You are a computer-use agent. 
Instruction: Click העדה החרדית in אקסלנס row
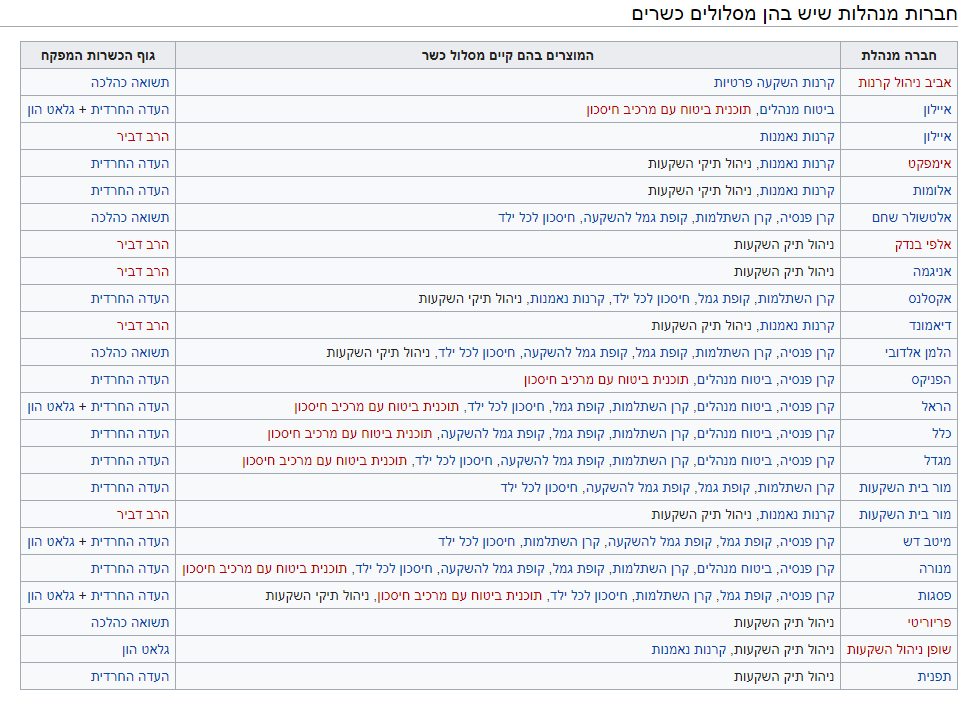130,298
